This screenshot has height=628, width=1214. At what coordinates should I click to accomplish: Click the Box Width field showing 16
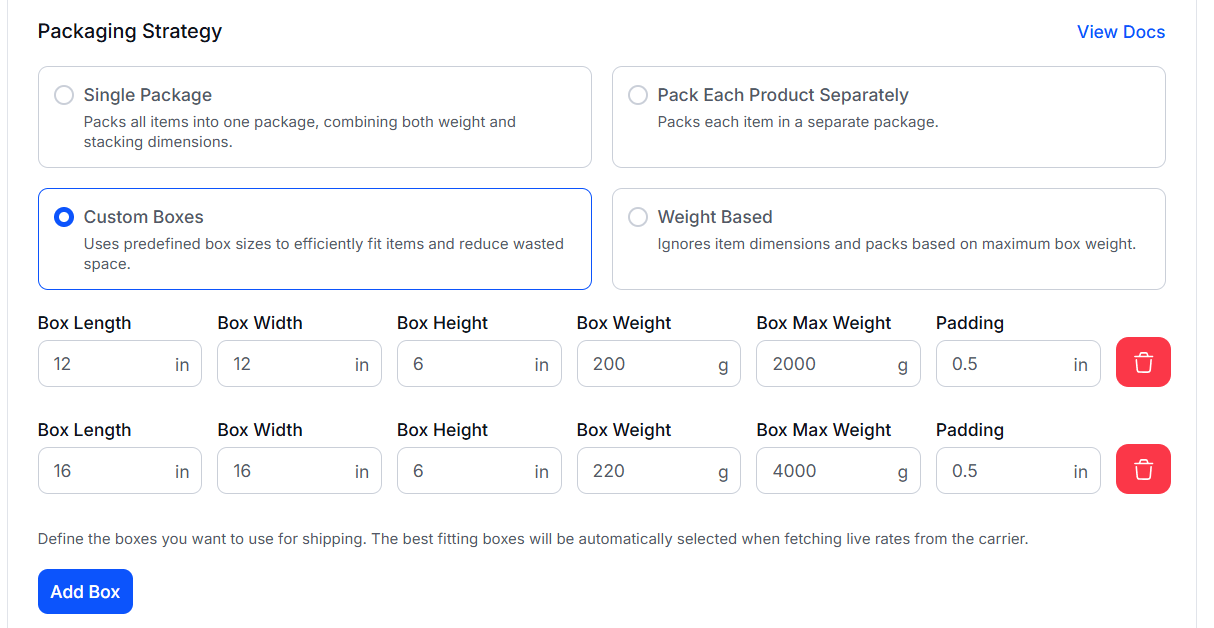(x=299, y=470)
